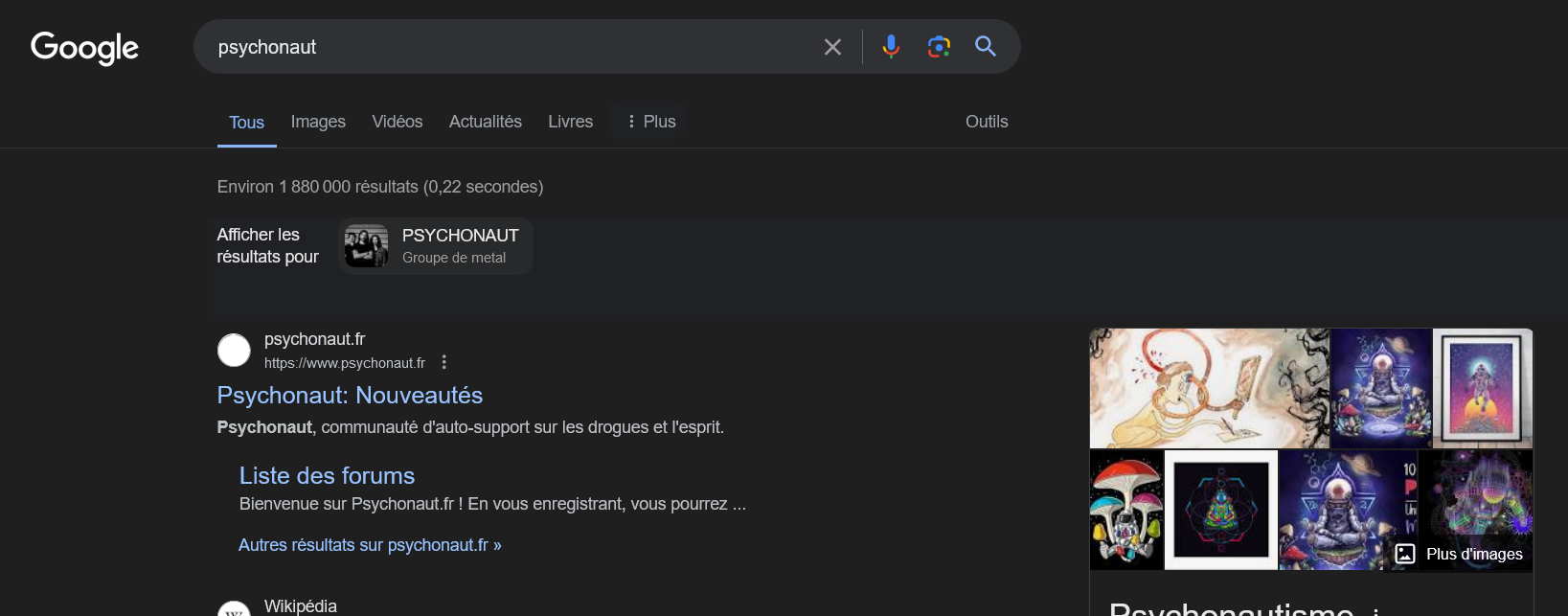Open Google Lens image search icon
The height and width of the screenshot is (616, 1568).
(939, 46)
